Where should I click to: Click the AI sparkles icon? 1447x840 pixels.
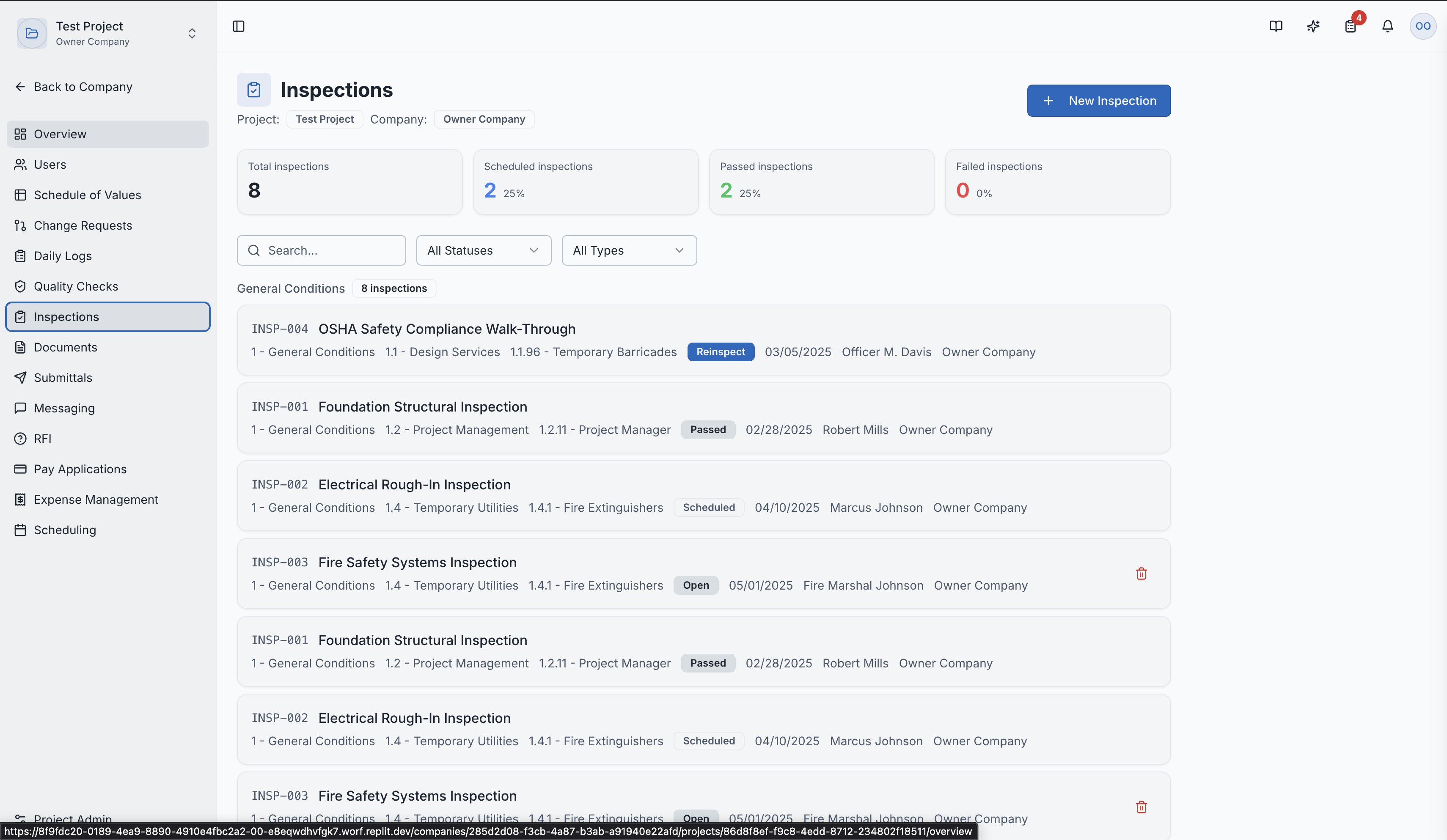(1312, 26)
